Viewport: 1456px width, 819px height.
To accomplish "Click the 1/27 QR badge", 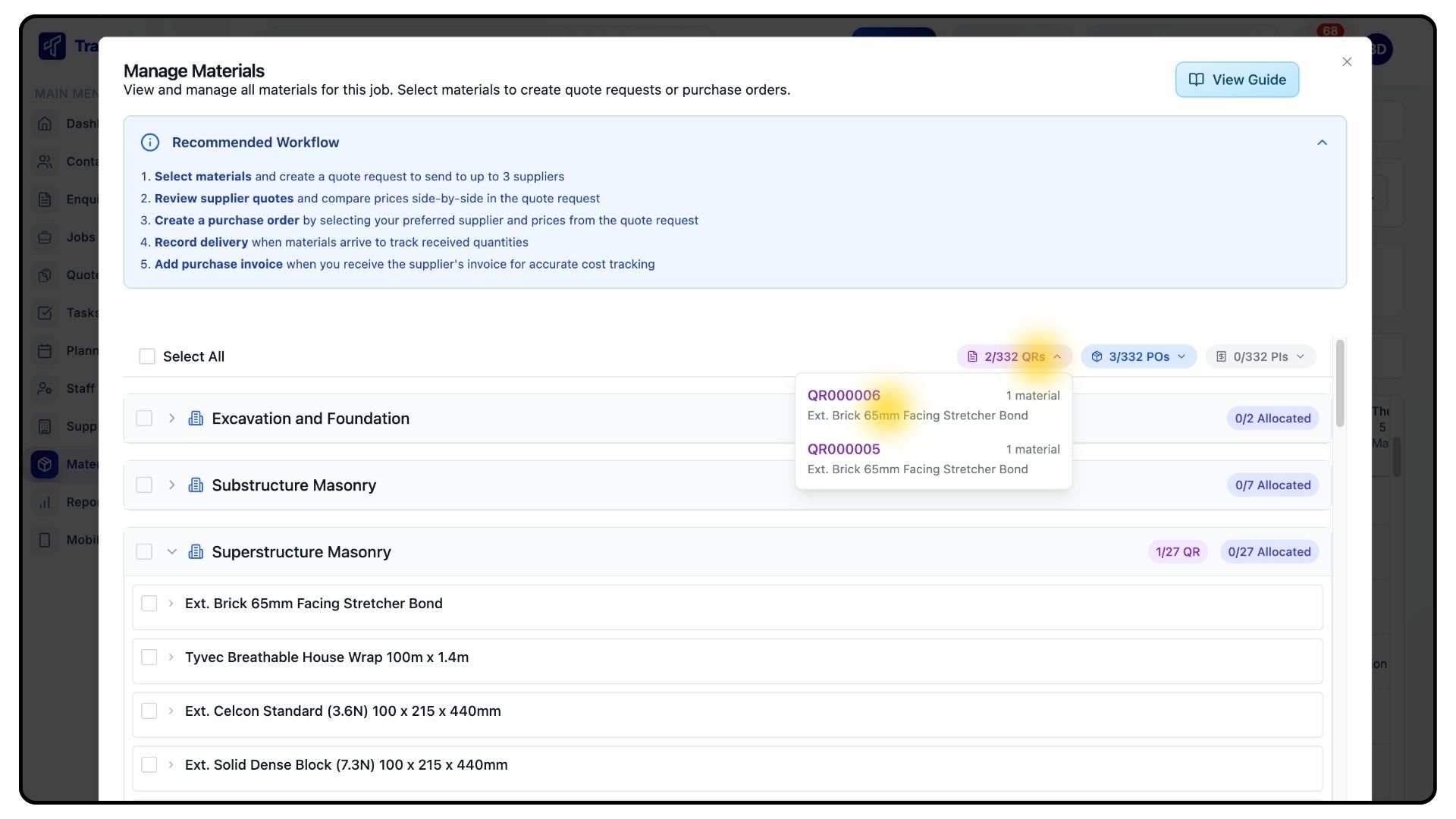I will tap(1177, 552).
